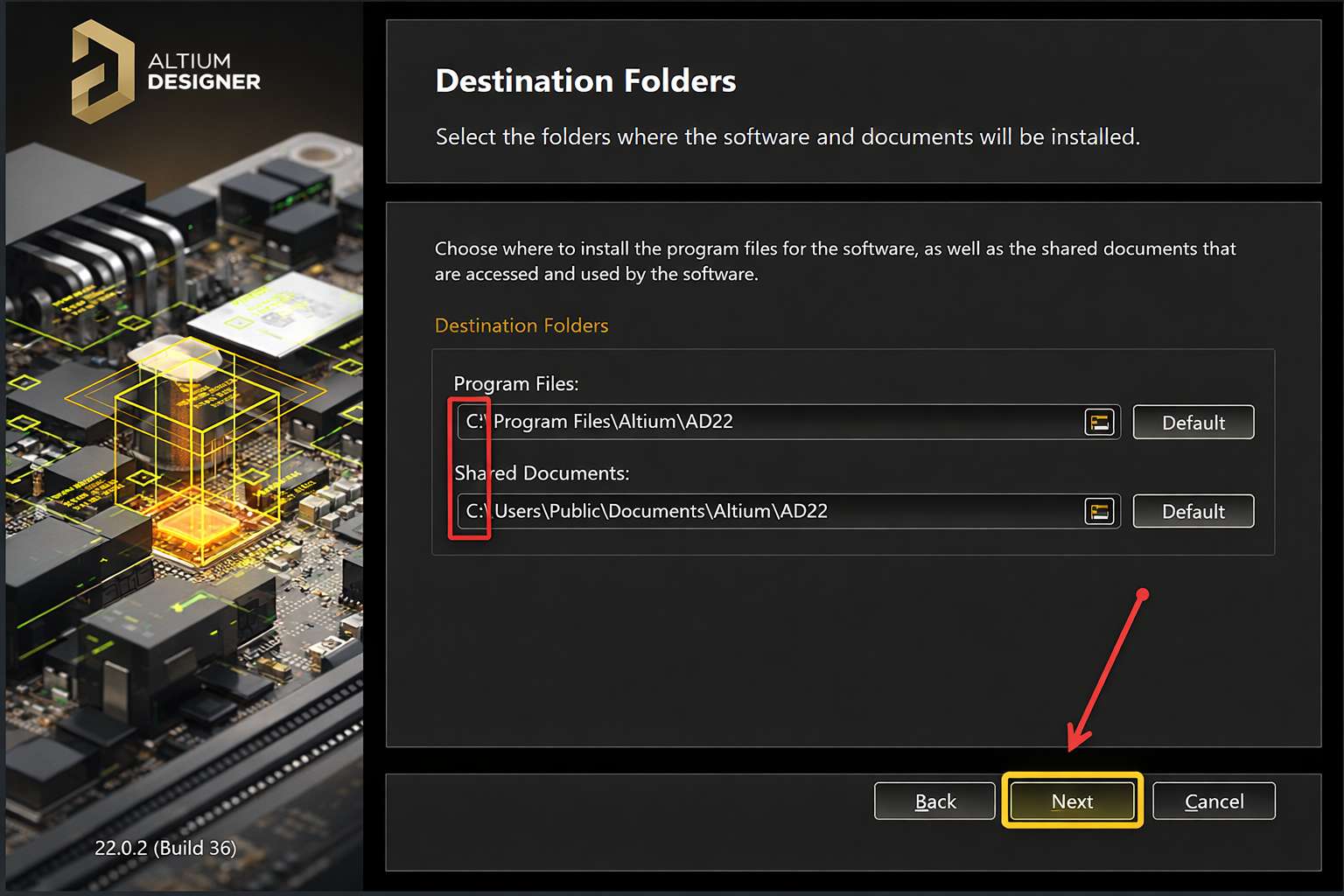This screenshot has width=1344, height=896.
Task: Click the 'Shared Documents:' label
Action: point(542,472)
